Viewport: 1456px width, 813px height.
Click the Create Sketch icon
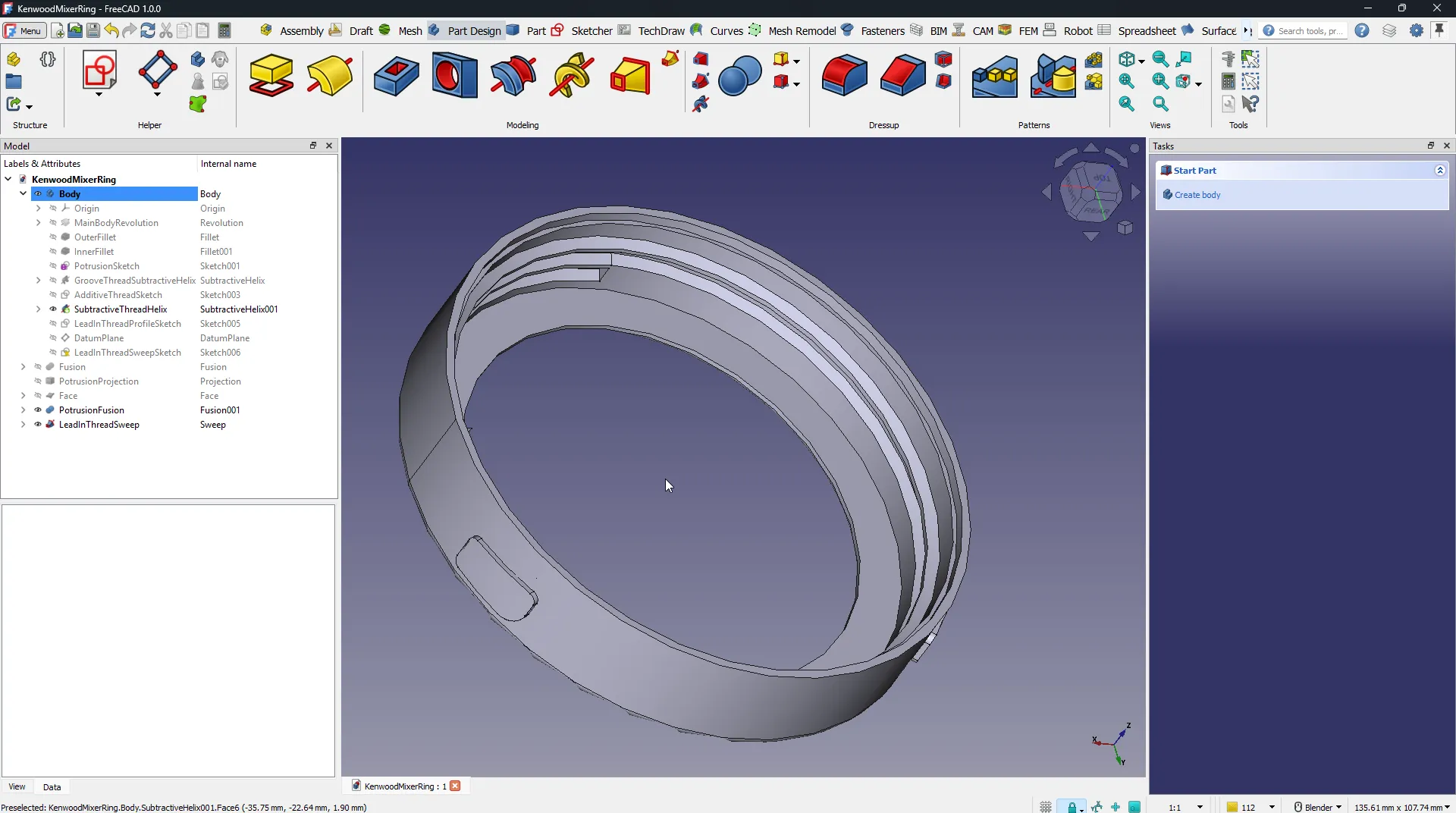click(x=99, y=71)
